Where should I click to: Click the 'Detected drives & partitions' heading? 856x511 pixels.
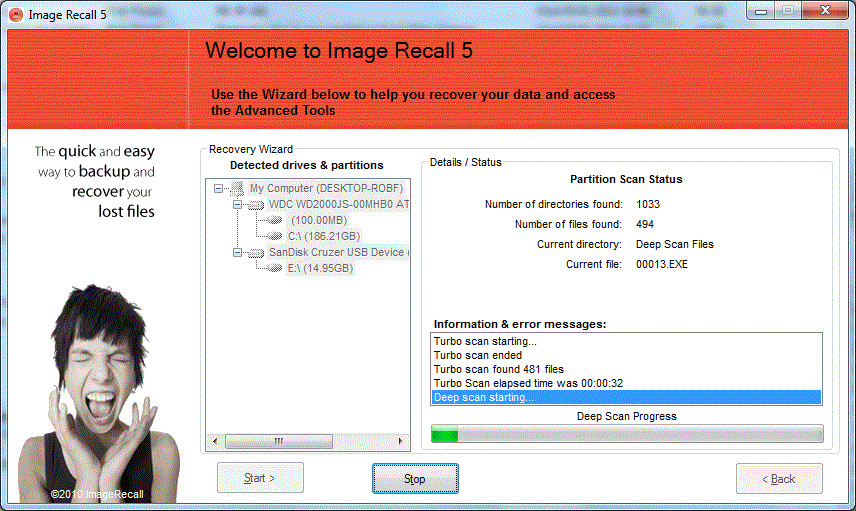(x=307, y=165)
